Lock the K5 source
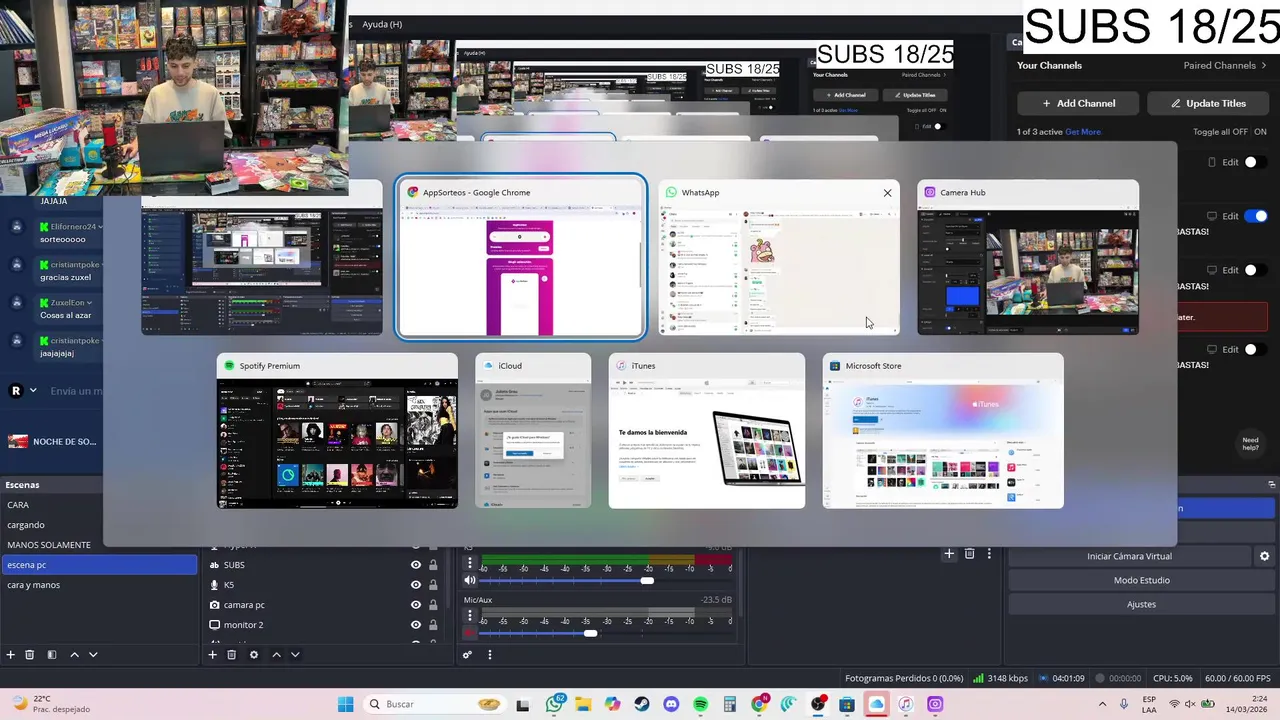 point(433,585)
